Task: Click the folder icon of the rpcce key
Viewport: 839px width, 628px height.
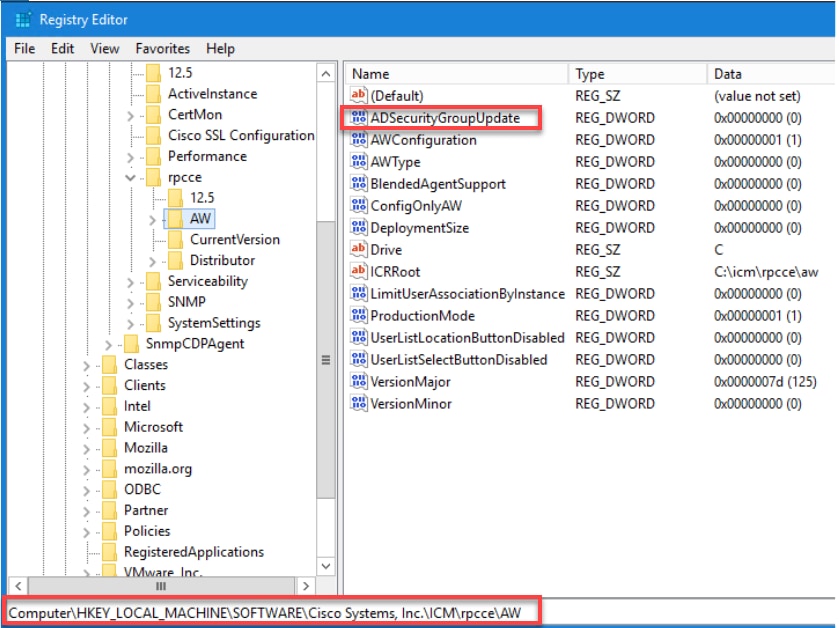Action: 153,177
